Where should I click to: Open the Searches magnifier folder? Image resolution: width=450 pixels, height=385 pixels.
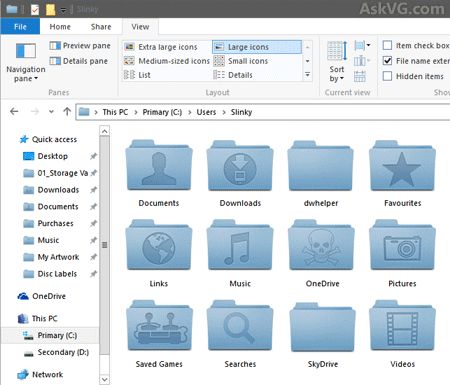[x=240, y=325]
